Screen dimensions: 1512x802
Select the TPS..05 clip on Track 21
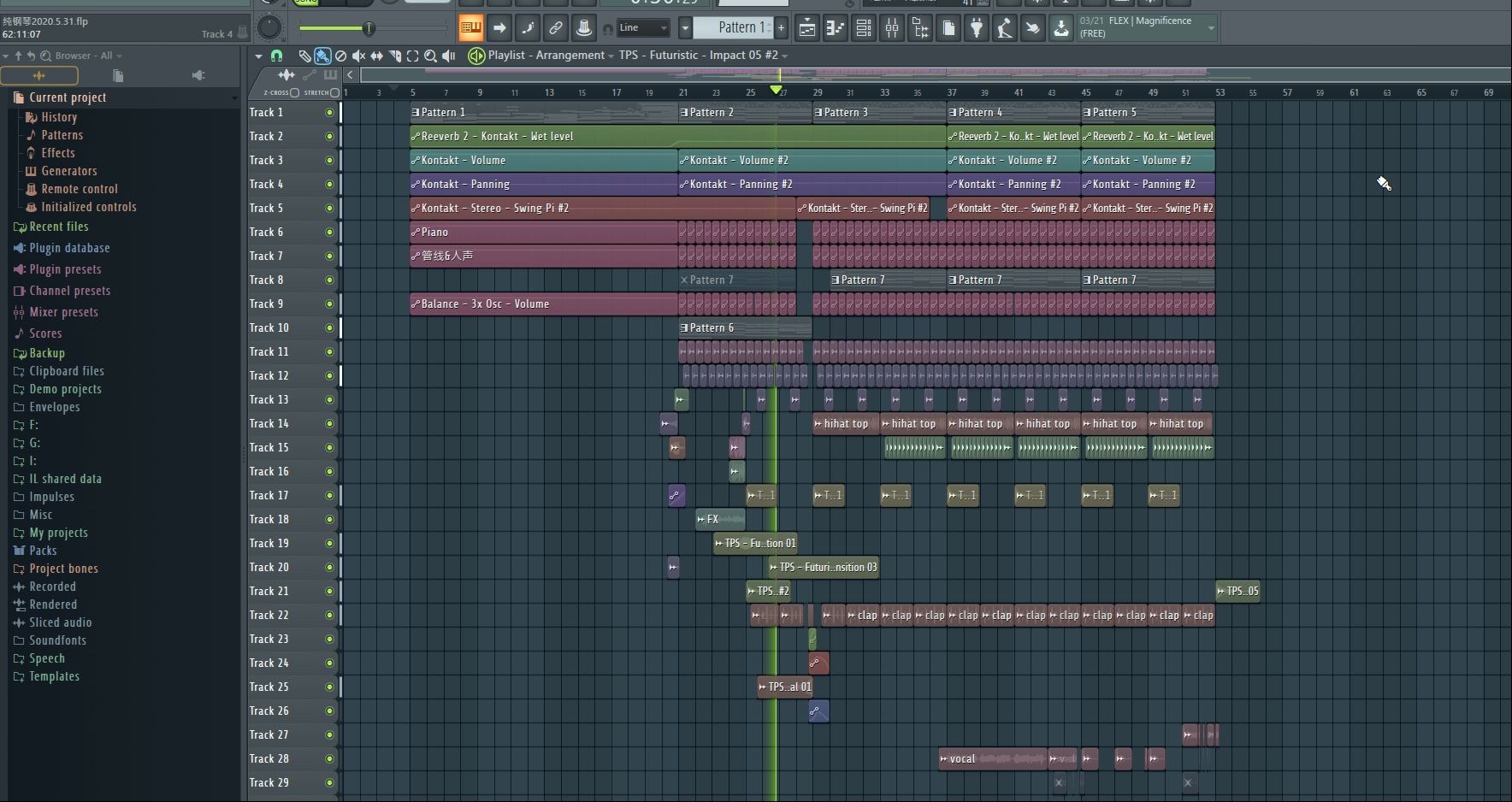point(1237,591)
